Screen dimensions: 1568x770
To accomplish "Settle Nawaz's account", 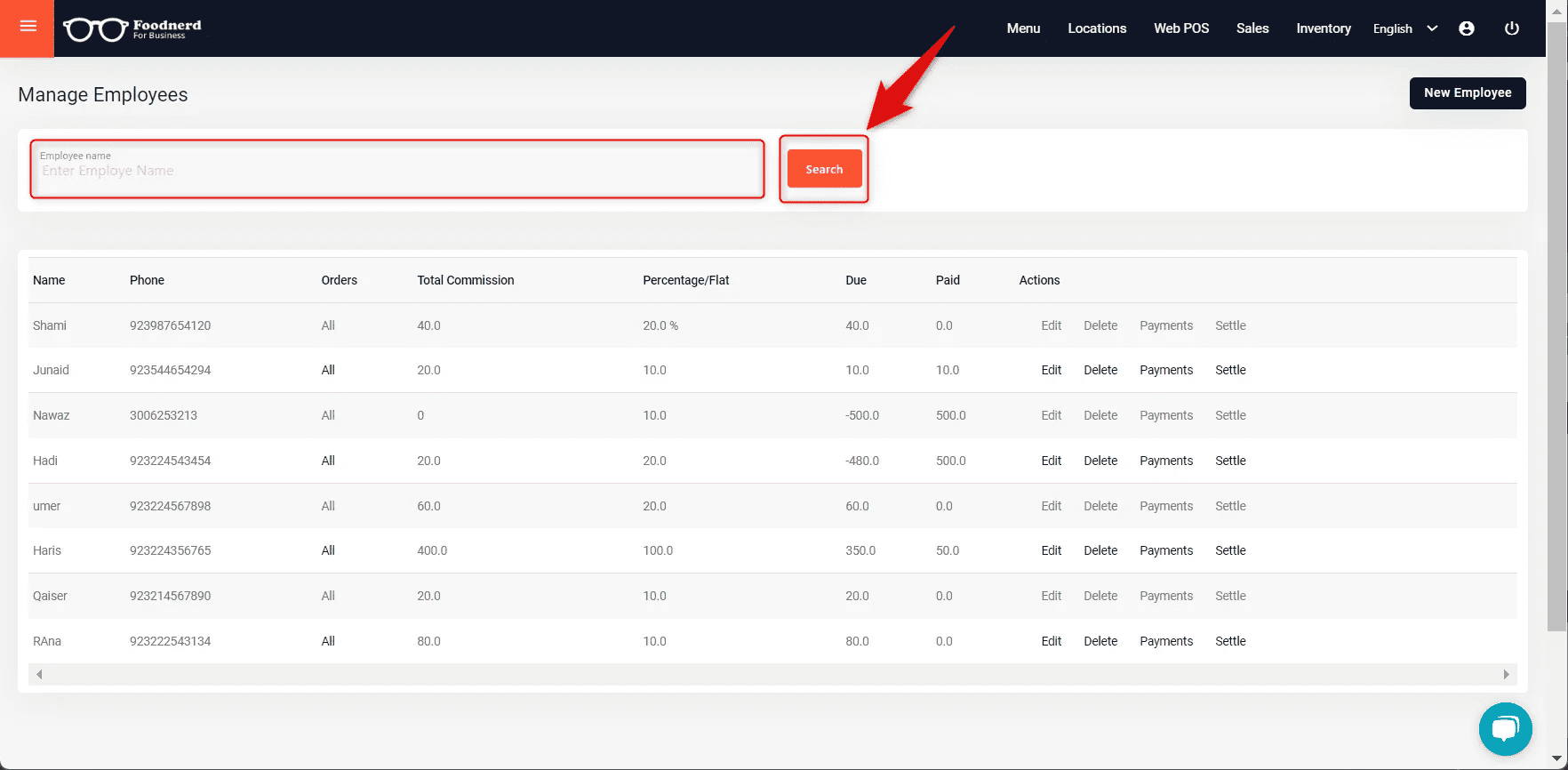I will tap(1230, 415).
